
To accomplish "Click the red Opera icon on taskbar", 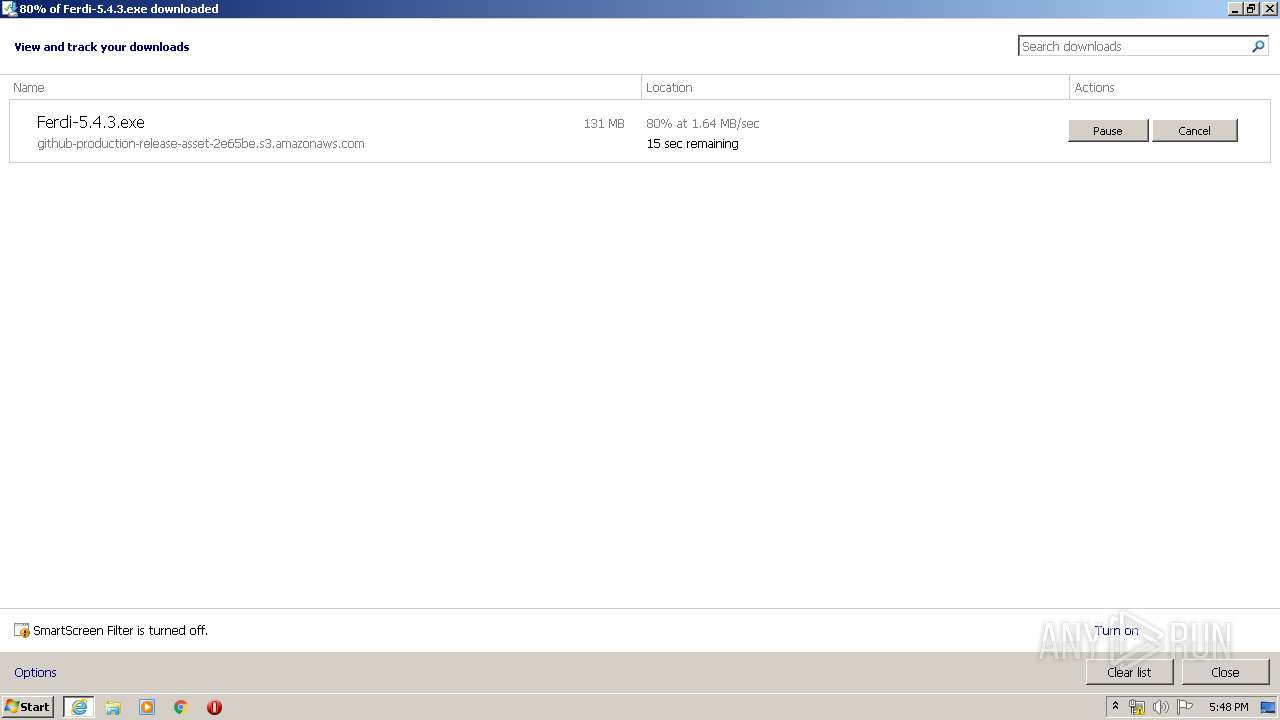I will [x=214, y=707].
